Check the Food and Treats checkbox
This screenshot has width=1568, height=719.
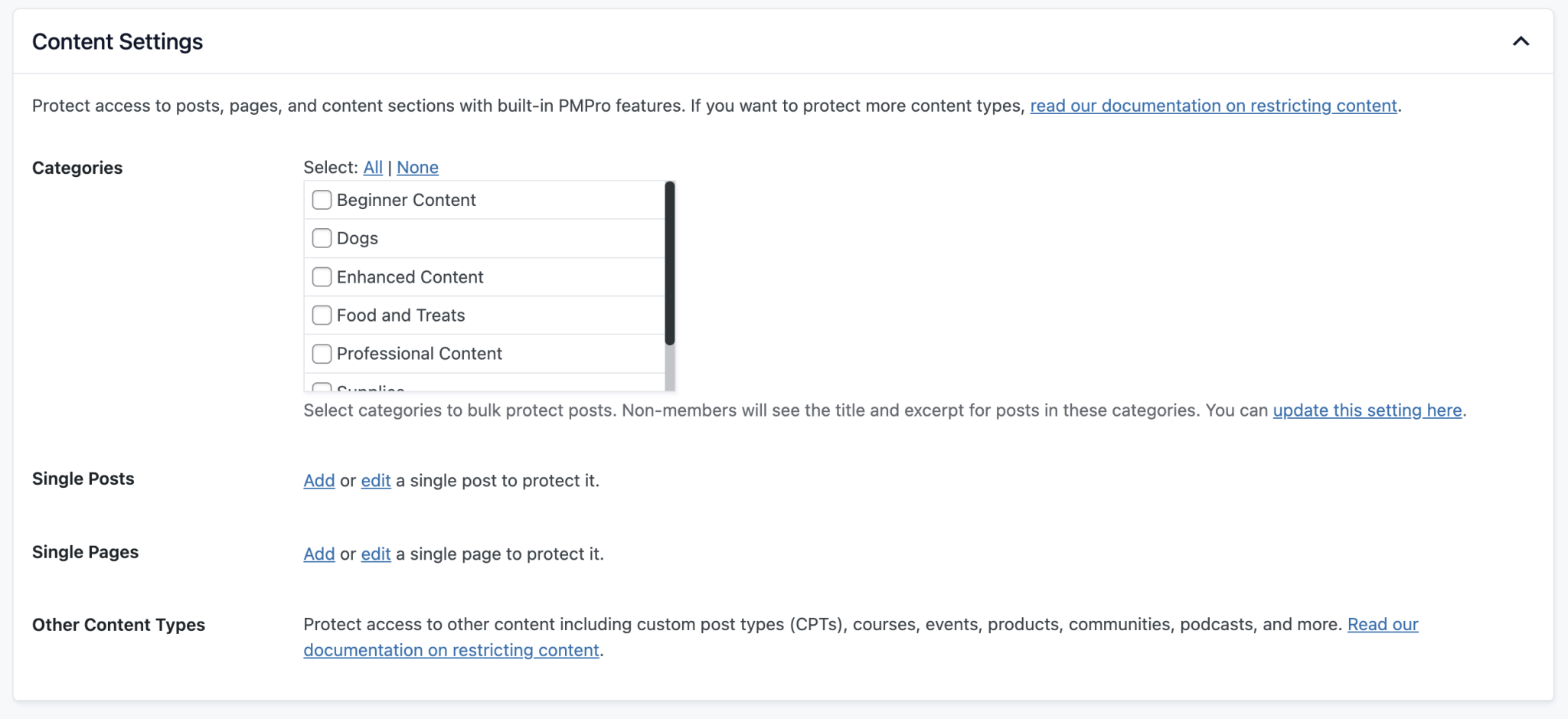[x=322, y=315]
